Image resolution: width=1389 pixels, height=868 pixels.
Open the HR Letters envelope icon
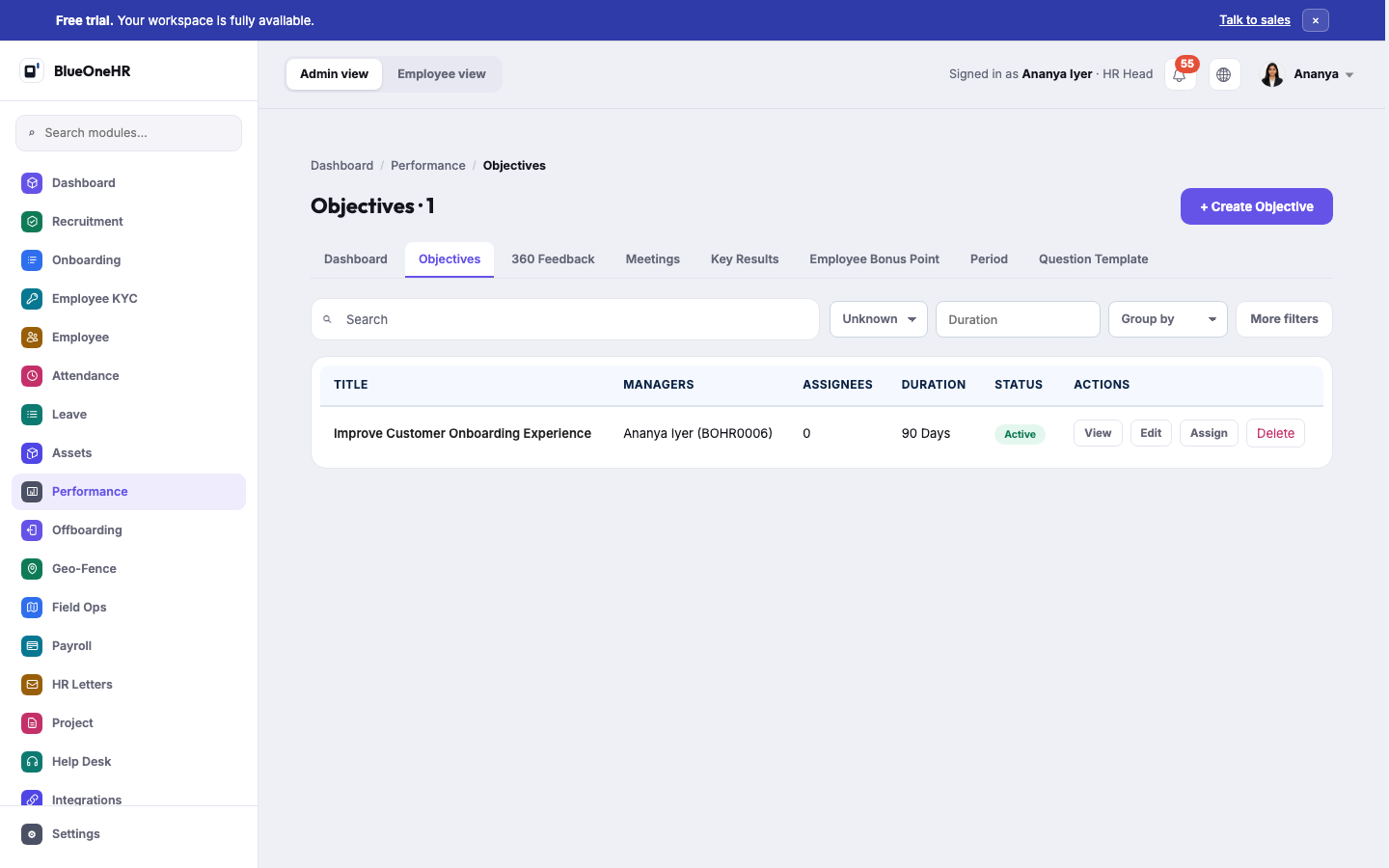pos(32,685)
